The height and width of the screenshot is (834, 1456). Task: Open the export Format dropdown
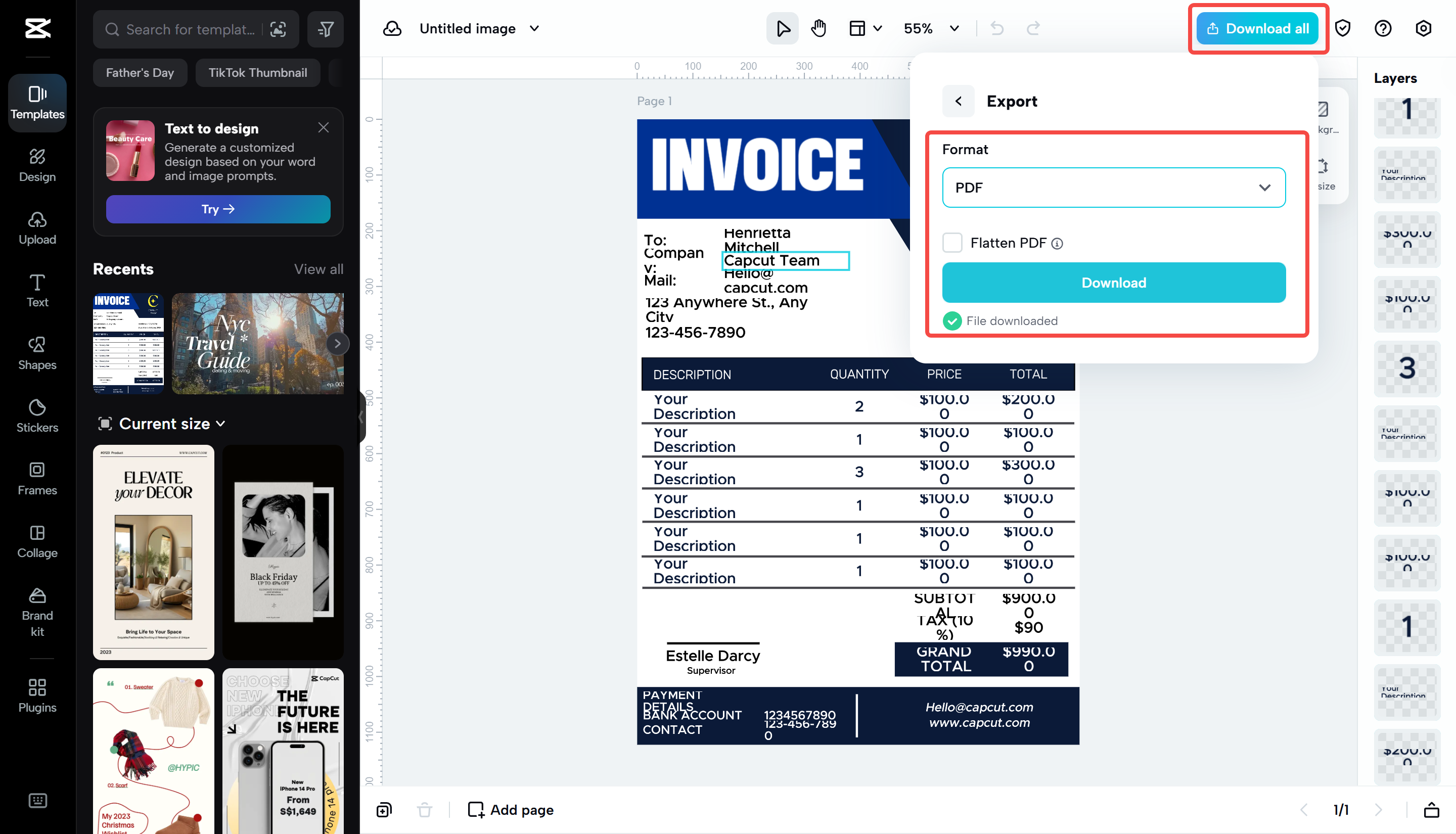click(1113, 188)
